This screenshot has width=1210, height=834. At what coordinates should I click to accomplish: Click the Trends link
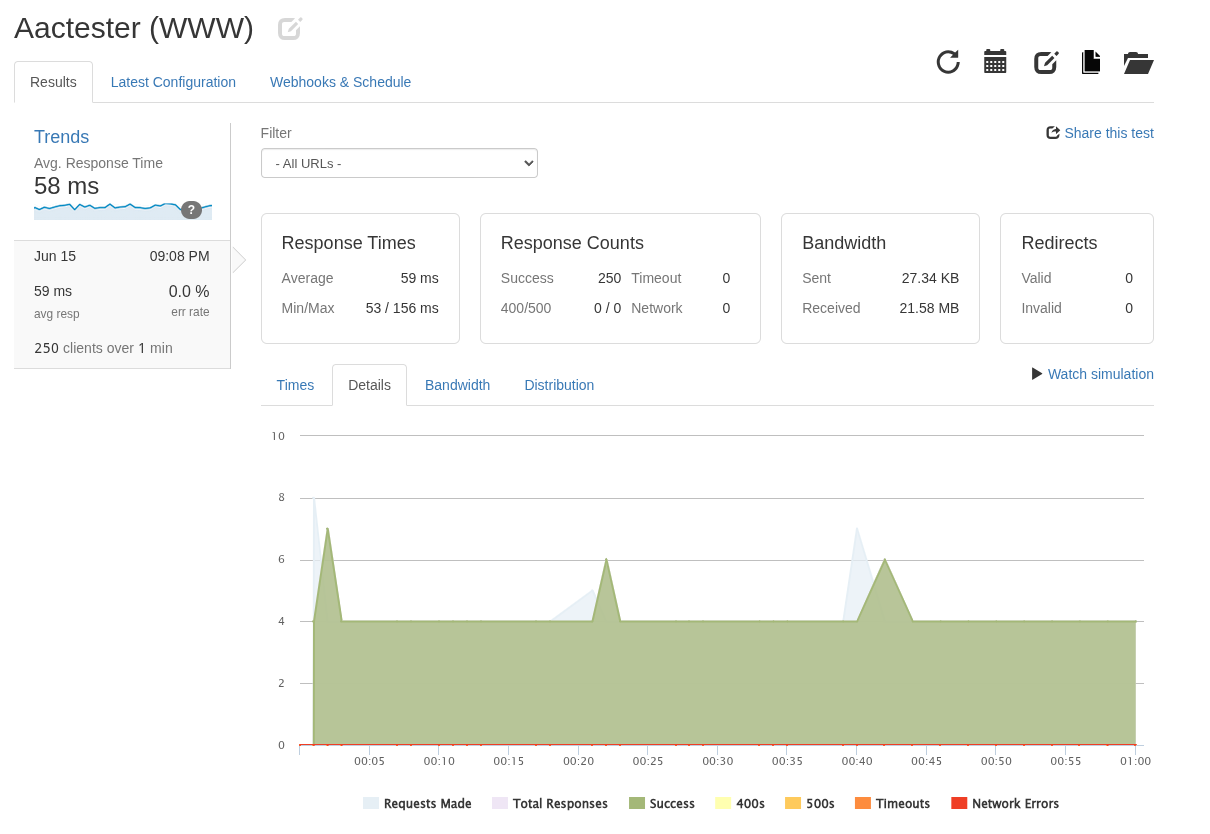tap(61, 137)
